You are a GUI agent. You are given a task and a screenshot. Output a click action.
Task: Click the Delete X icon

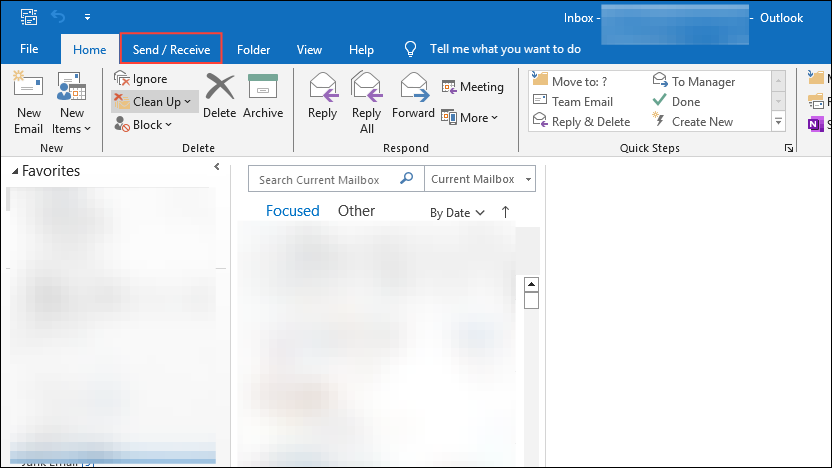[x=219, y=88]
